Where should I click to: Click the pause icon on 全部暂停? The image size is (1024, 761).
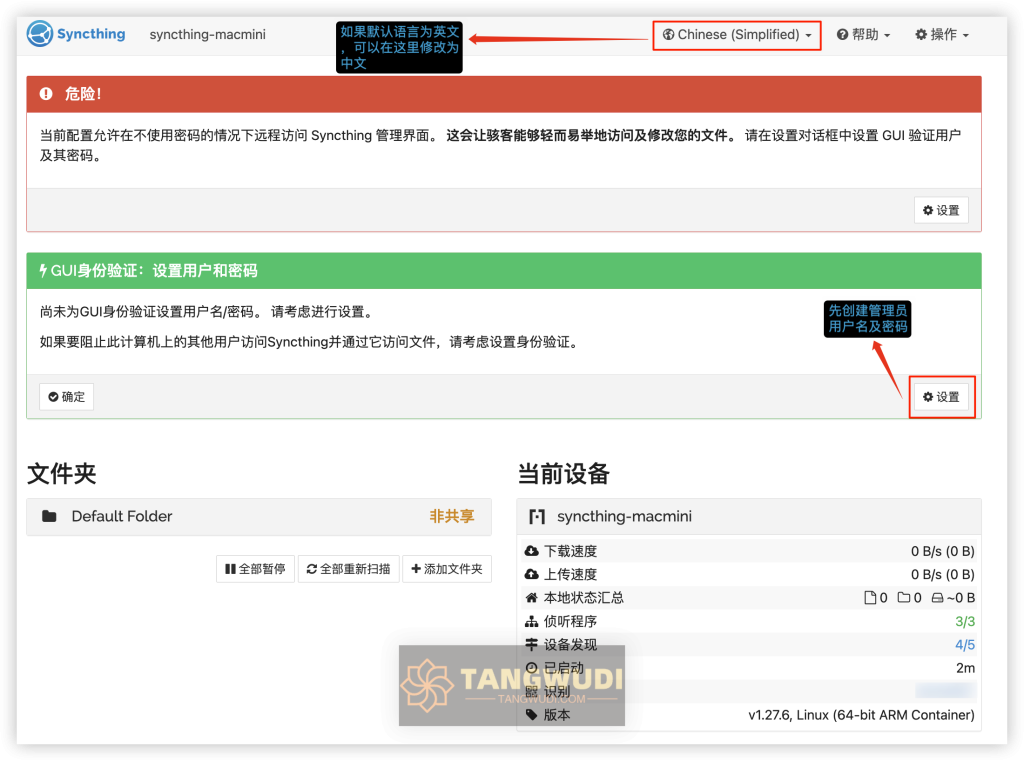[228, 568]
